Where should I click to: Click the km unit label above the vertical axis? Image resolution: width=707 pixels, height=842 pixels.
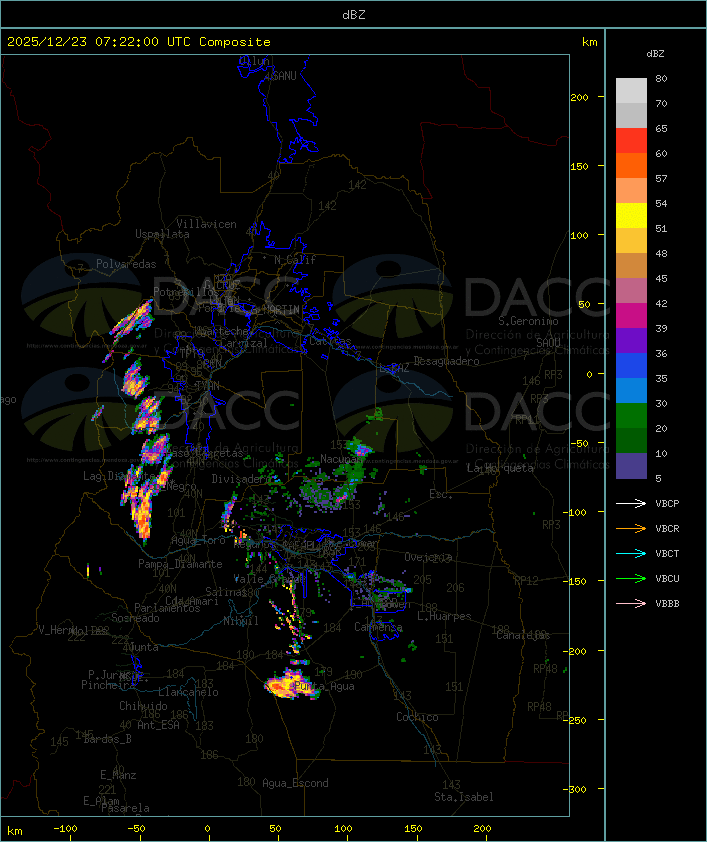click(589, 42)
